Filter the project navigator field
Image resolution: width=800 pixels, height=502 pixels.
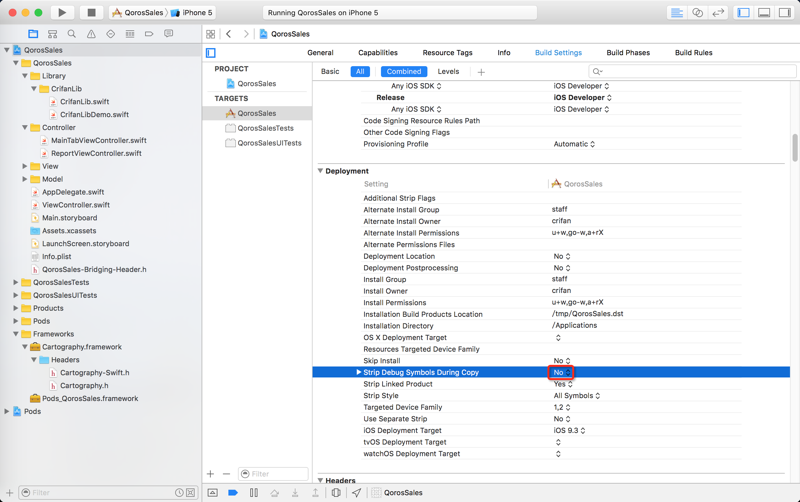click(x=108, y=492)
